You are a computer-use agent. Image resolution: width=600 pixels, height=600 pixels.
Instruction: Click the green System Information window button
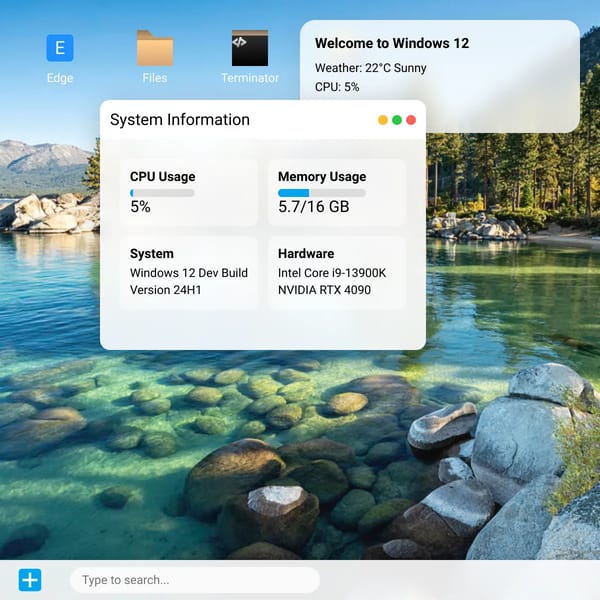click(x=397, y=120)
